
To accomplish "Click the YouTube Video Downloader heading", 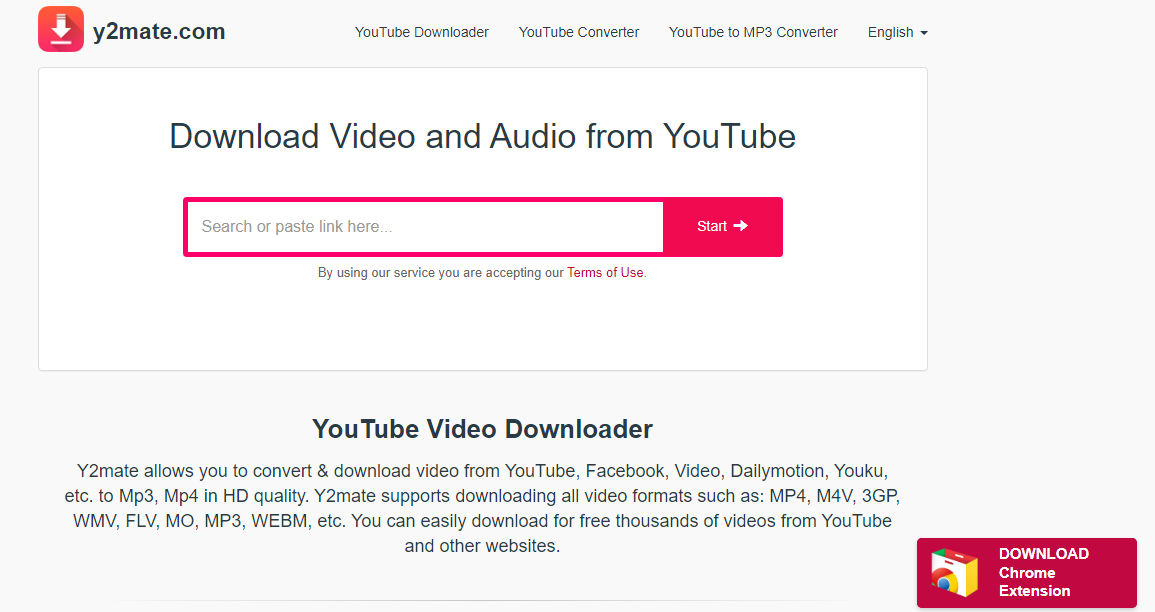I will pyautogui.click(x=482, y=429).
